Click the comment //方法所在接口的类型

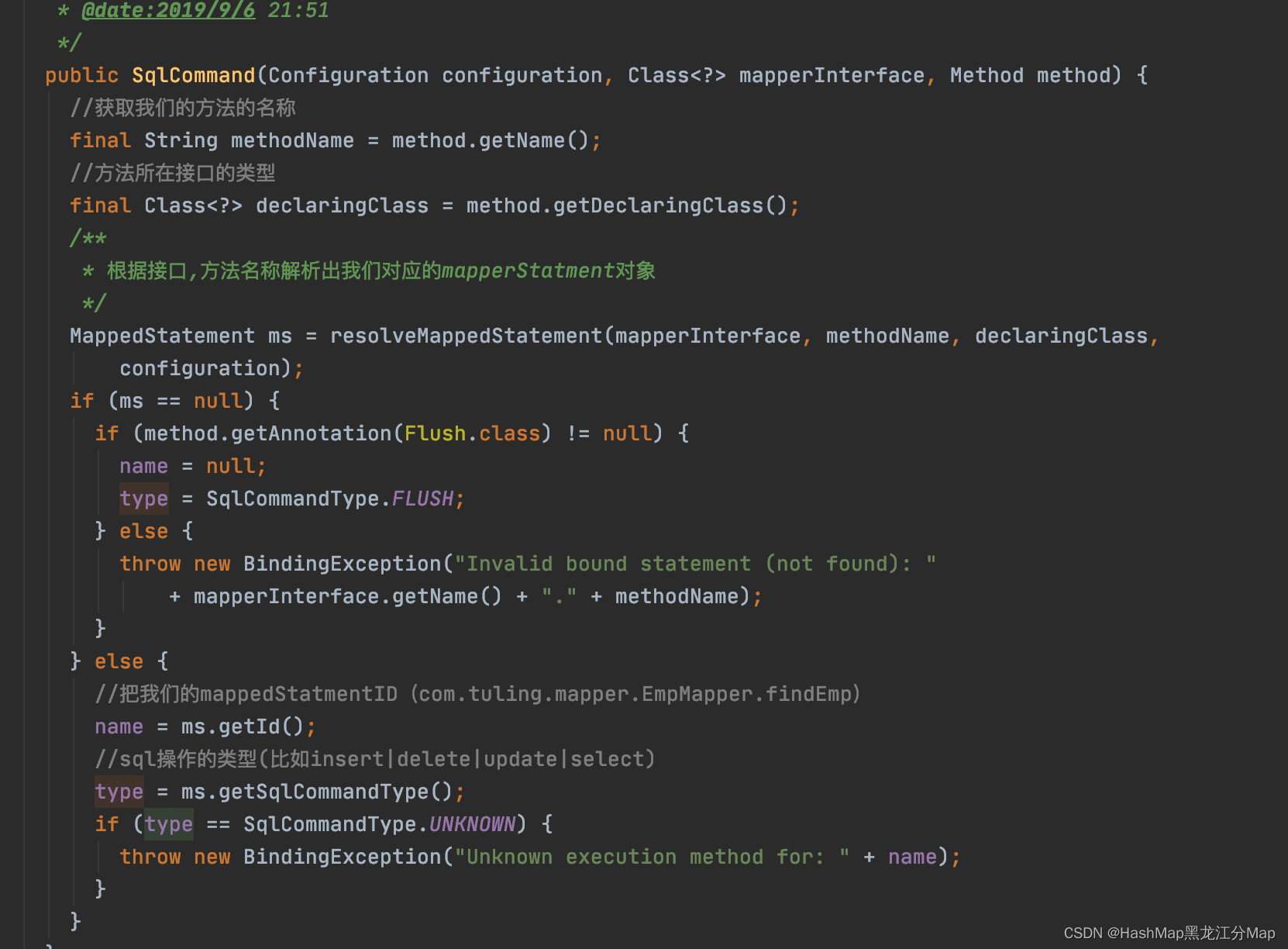coord(173,173)
